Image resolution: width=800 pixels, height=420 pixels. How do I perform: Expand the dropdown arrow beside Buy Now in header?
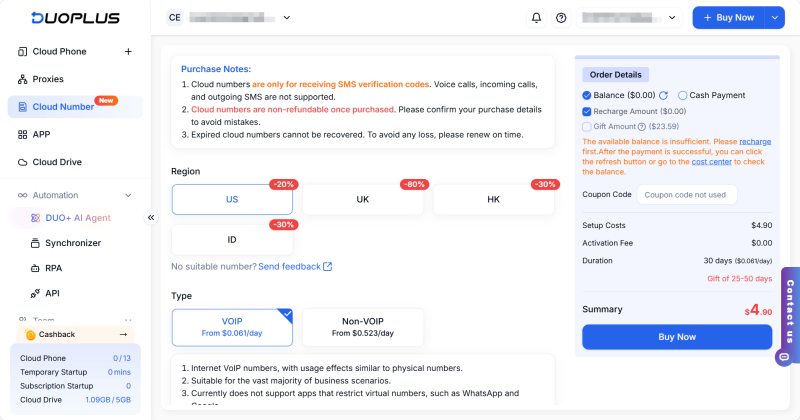[x=774, y=18]
